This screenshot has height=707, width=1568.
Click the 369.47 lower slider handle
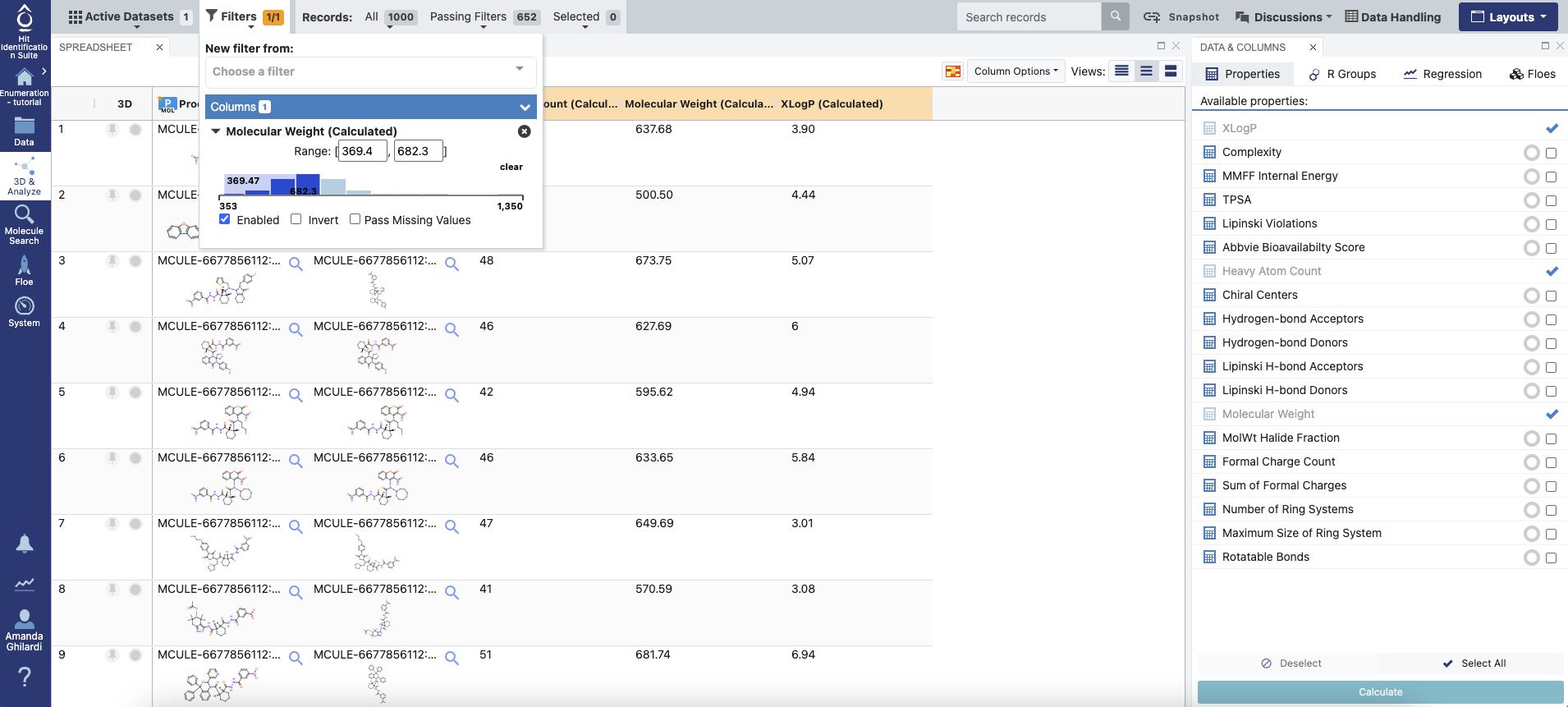pyautogui.click(x=243, y=181)
